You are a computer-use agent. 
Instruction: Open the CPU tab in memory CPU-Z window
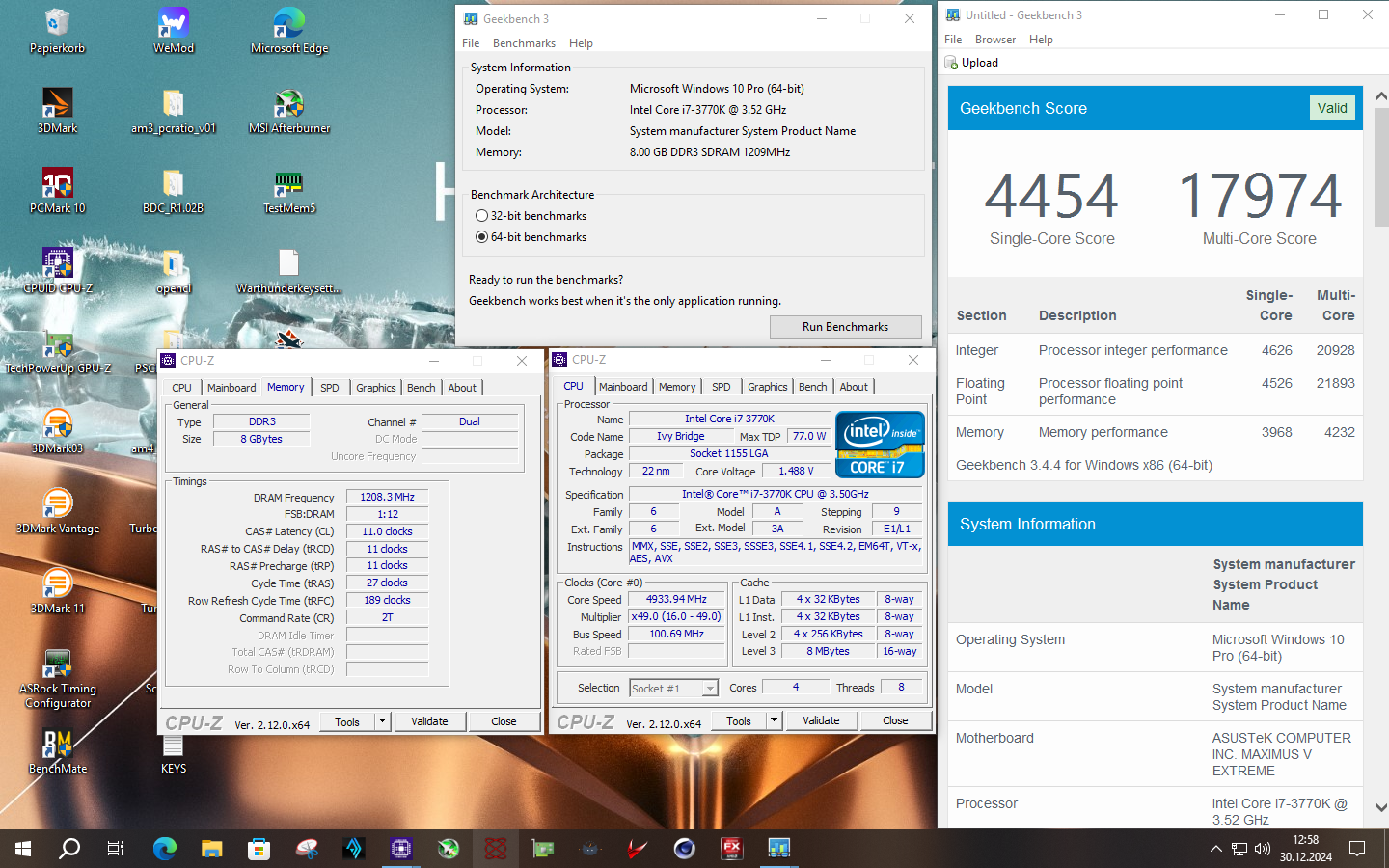181,388
